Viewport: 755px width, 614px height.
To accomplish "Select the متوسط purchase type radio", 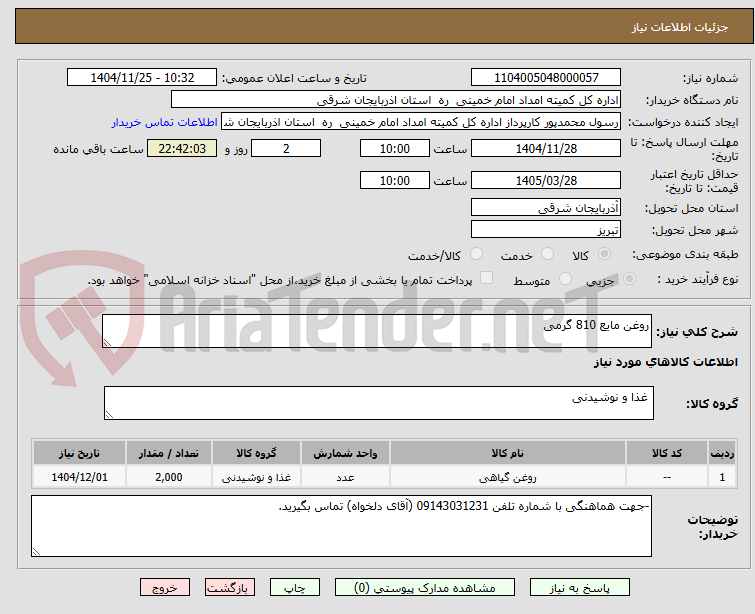I will (x=565, y=279).
